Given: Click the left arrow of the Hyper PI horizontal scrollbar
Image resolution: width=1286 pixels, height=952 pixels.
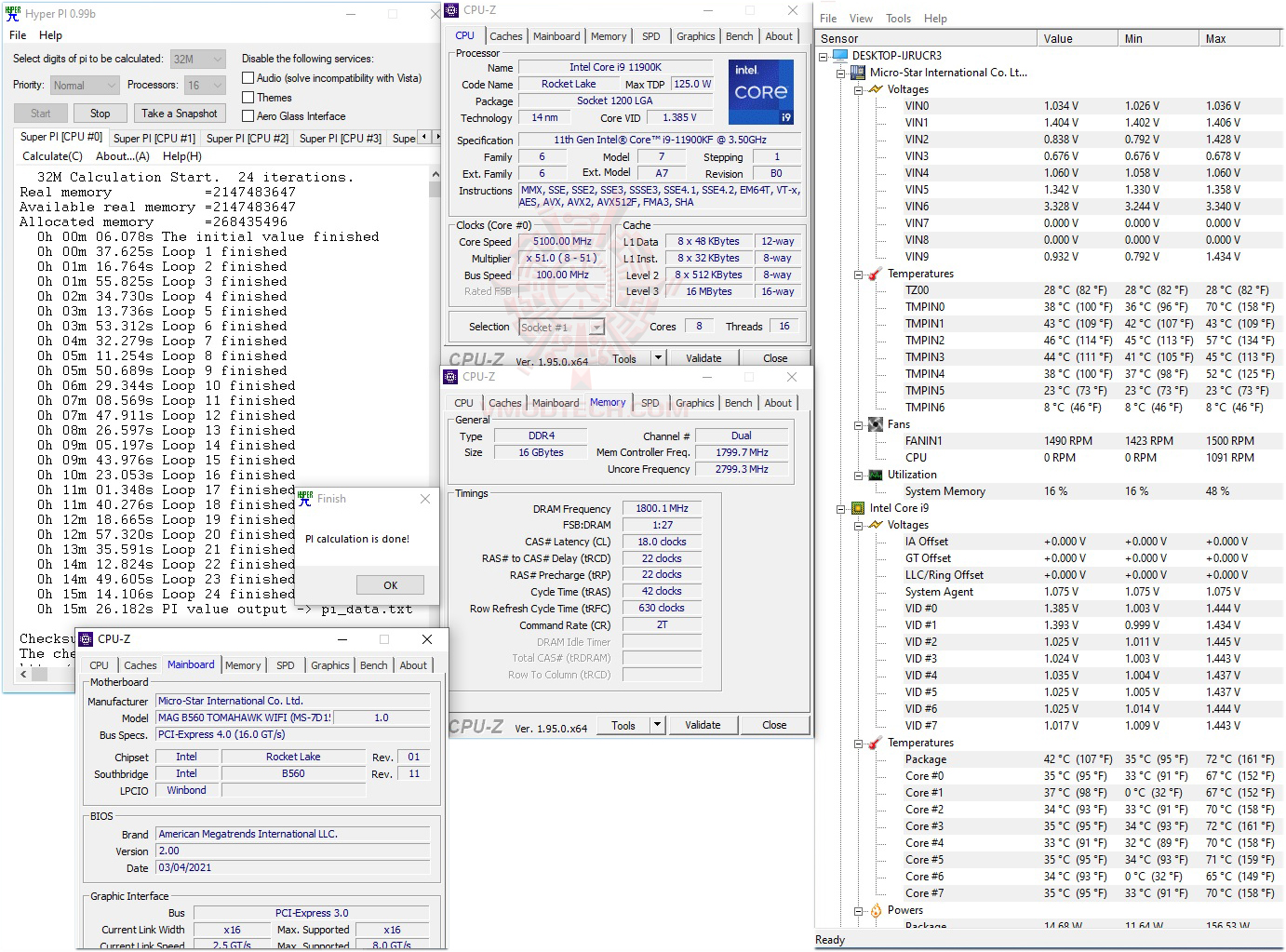Looking at the screenshot, I should 23,675.
